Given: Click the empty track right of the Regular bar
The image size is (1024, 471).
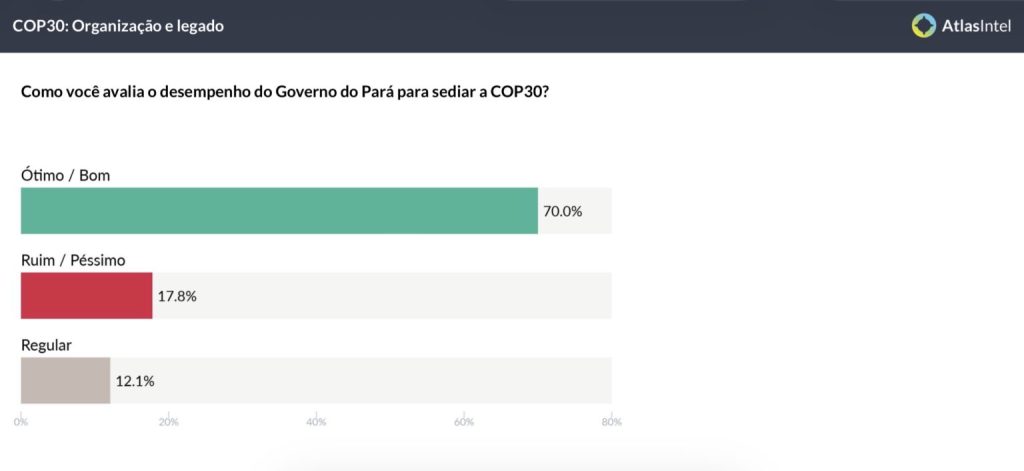Looking at the screenshot, I should pos(380,381).
